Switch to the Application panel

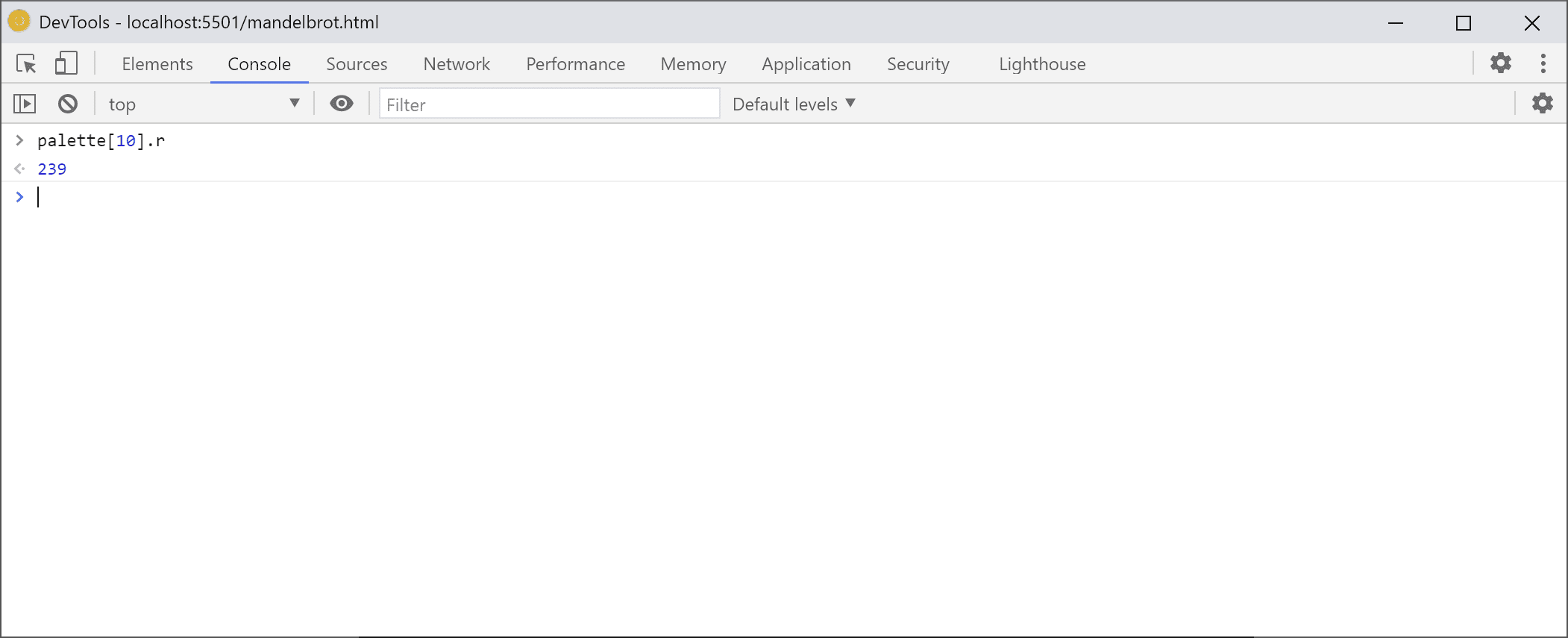point(806,63)
